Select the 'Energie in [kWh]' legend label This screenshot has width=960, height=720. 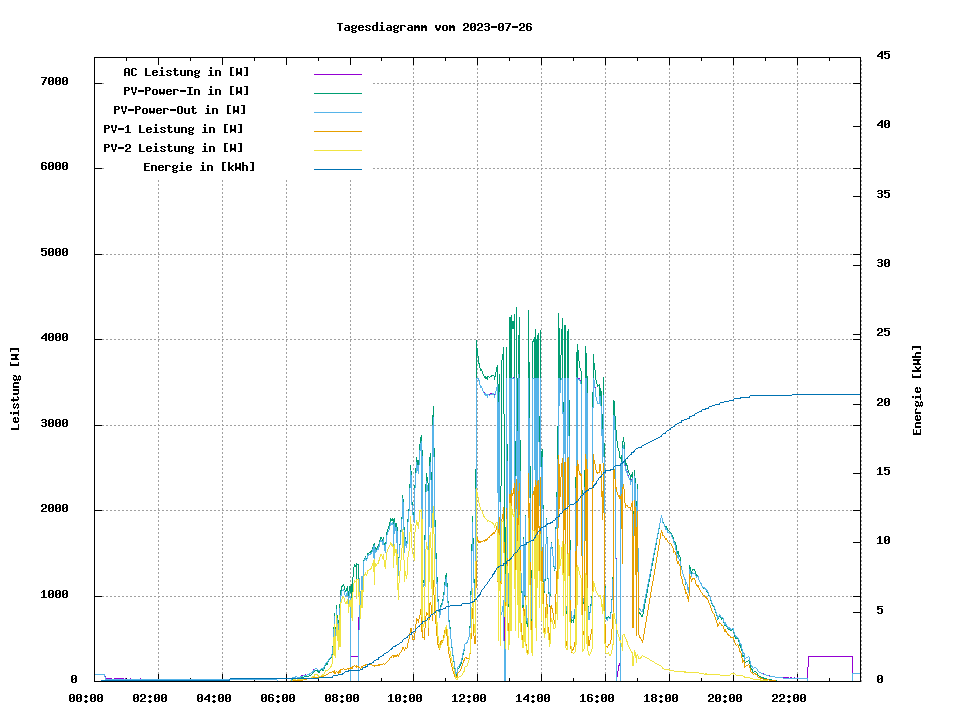[x=199, y=167]
